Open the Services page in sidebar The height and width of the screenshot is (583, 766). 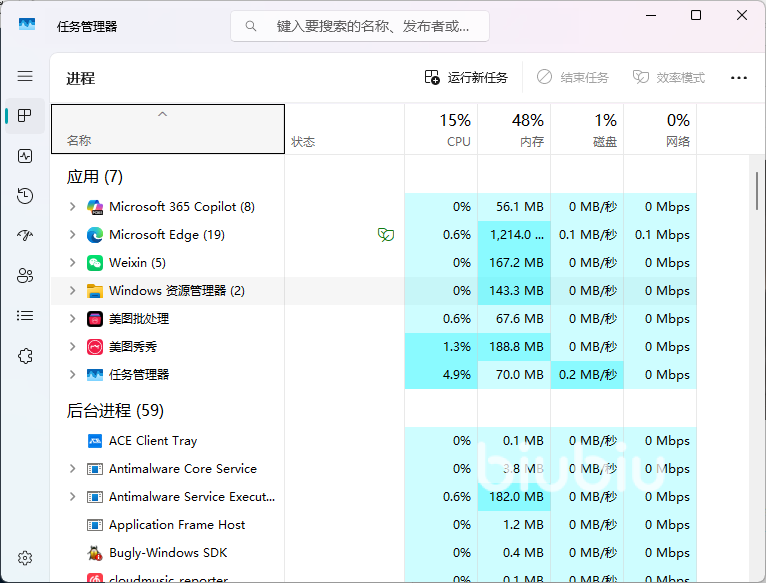(25, 356)
